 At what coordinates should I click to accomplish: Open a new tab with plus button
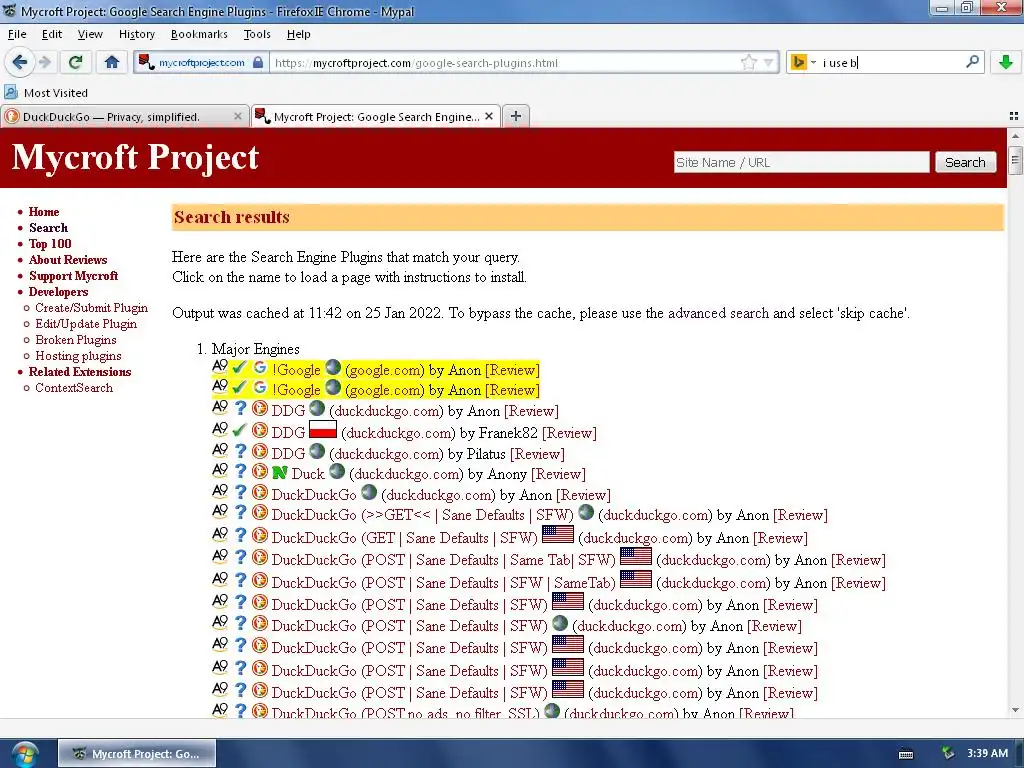tap(516, 116)
